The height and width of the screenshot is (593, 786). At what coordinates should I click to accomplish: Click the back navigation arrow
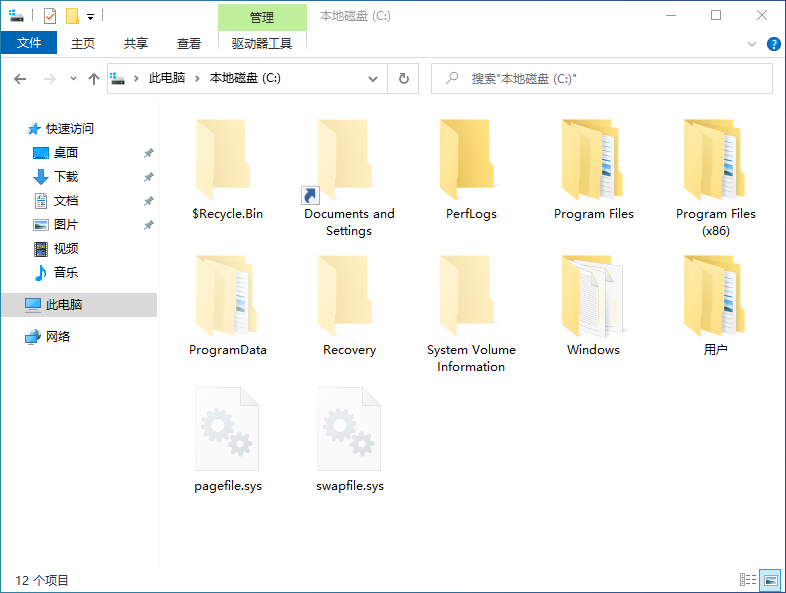coord(20,79)
